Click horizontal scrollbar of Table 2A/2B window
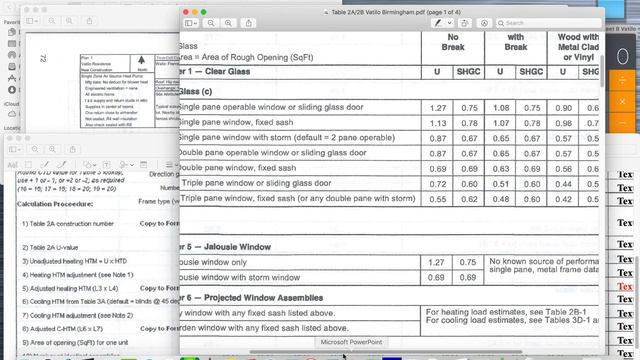Image resolution: width=640 pixels, height=360 pixels. [x=386, y=351]
